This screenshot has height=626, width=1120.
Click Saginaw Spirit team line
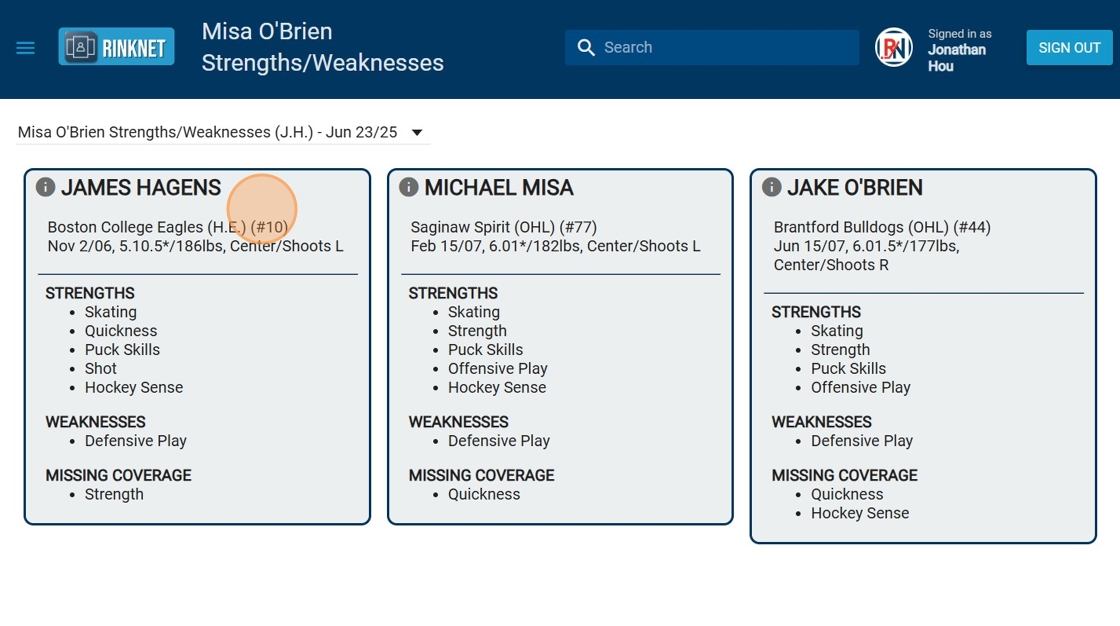[503, 227]
